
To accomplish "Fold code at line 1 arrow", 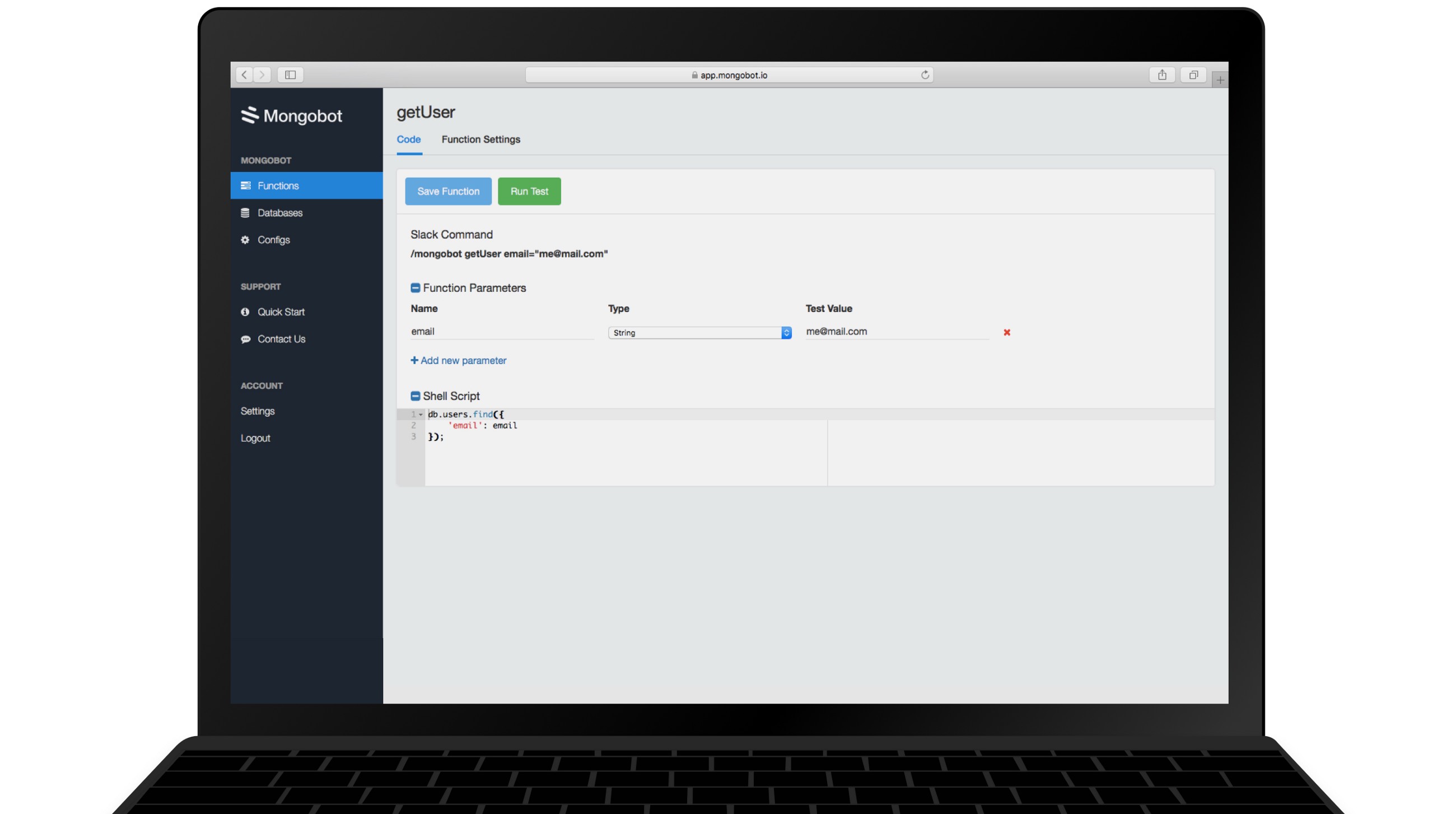I will (421, 415).
